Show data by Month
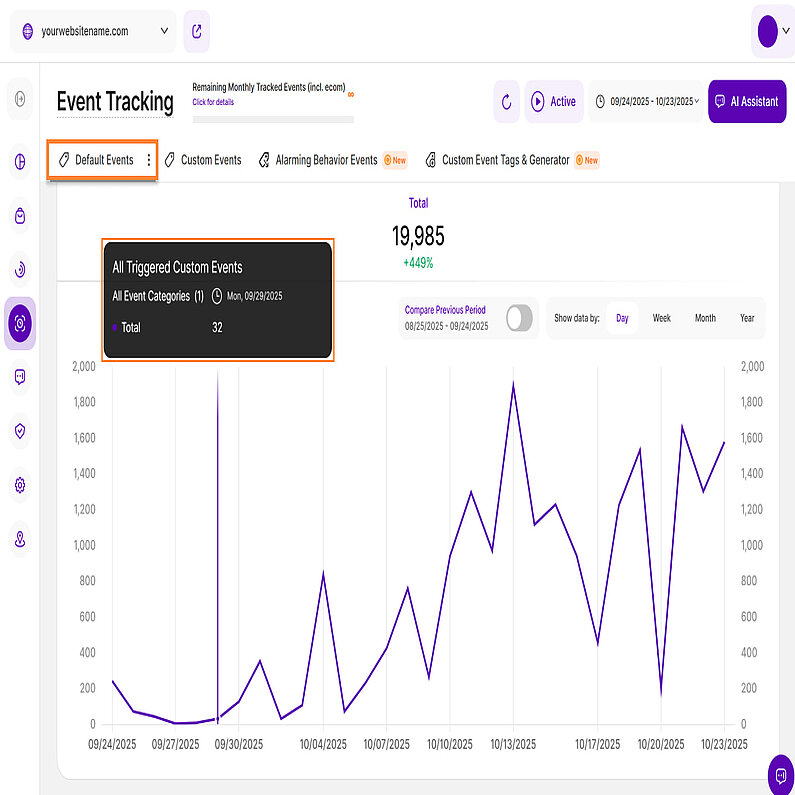This screenshot has width=795, height=795. click(x=705, y=318)
